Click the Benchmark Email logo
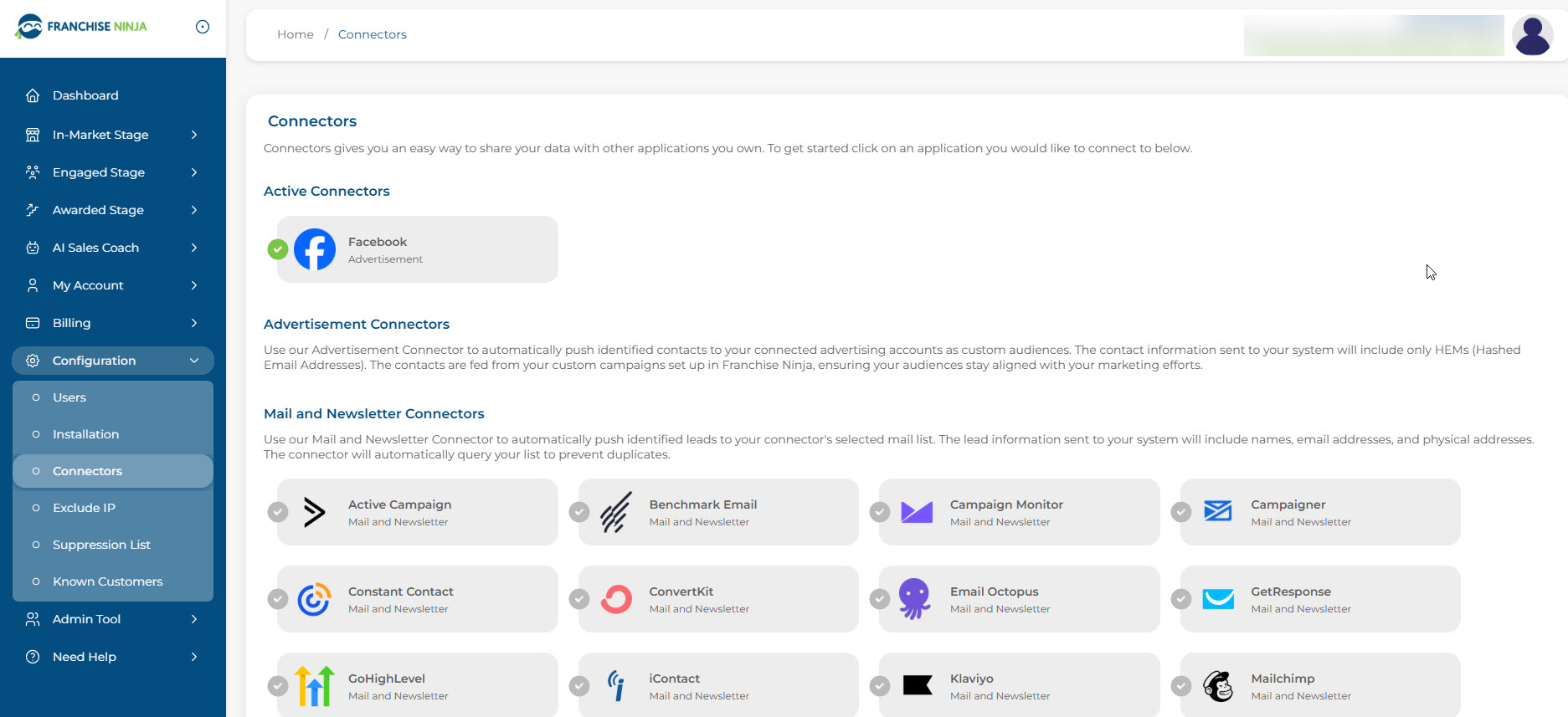Viewport: 1568px width, 717px height. pos(616,512)
